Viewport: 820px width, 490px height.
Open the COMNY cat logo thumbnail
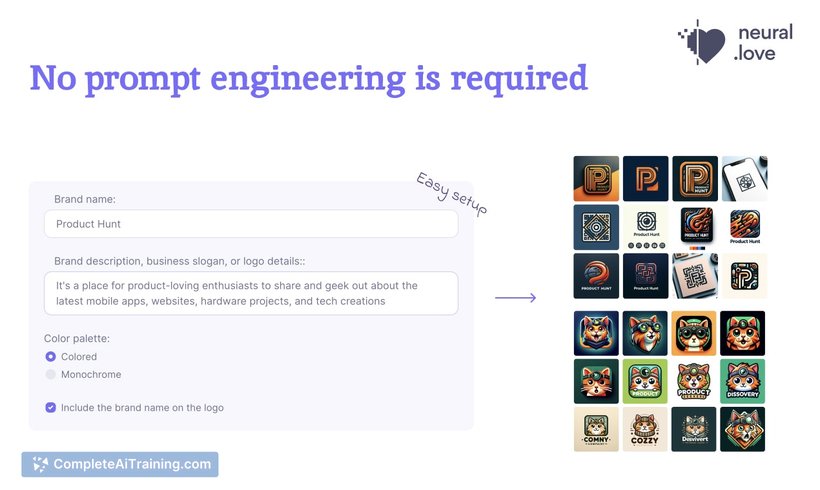(596, 429)
